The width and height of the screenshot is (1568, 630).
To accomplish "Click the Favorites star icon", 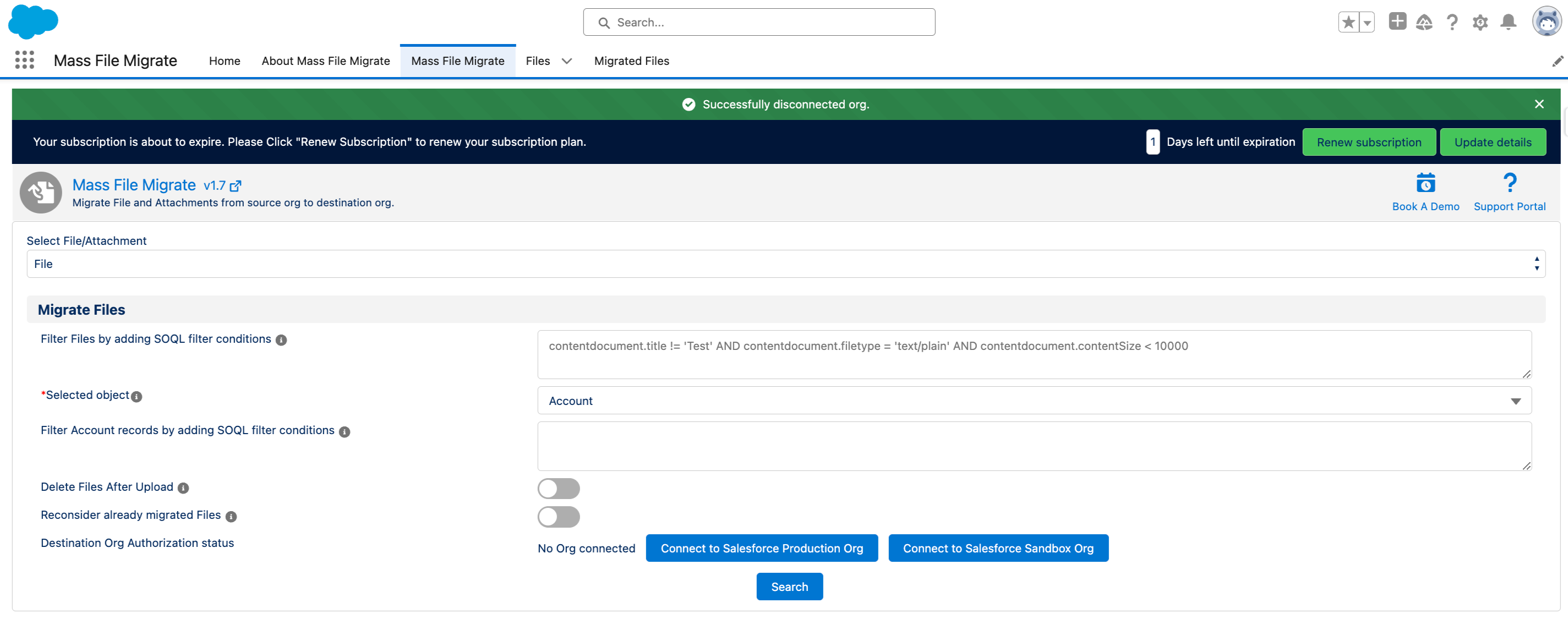I will coord(1348,23).
